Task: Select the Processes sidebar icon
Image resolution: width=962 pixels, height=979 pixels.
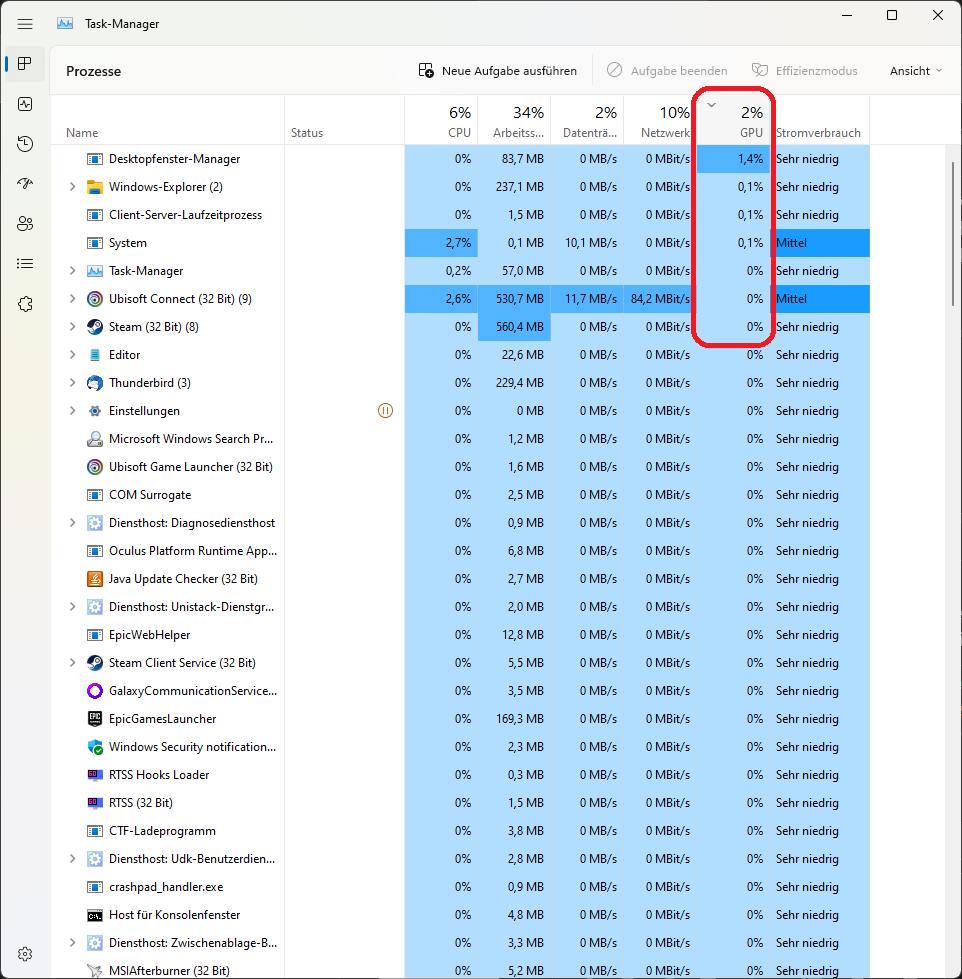Action: 25,64
